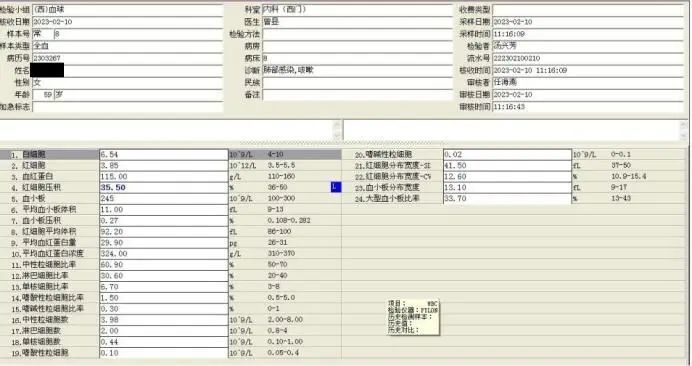
Task: Select the 白细胞 result value 6.54
Action: [x=164, y=155]
